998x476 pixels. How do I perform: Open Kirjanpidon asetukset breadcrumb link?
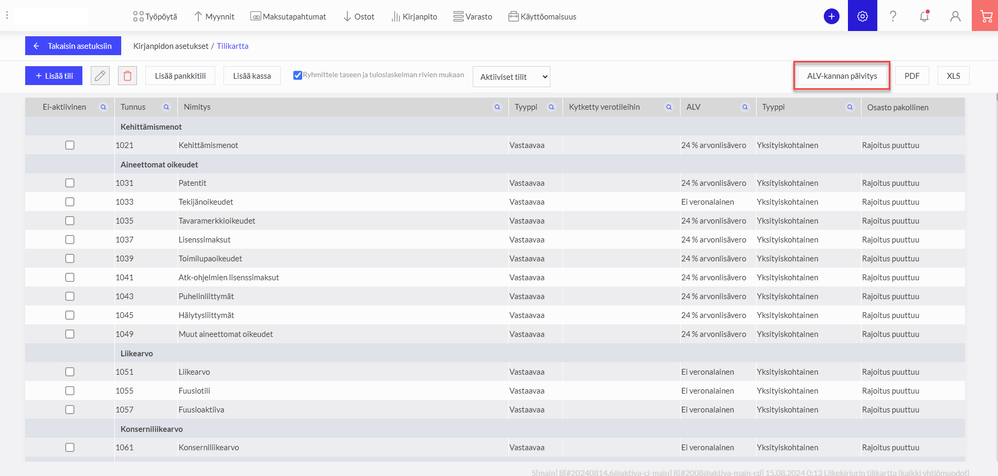[171, 46]
